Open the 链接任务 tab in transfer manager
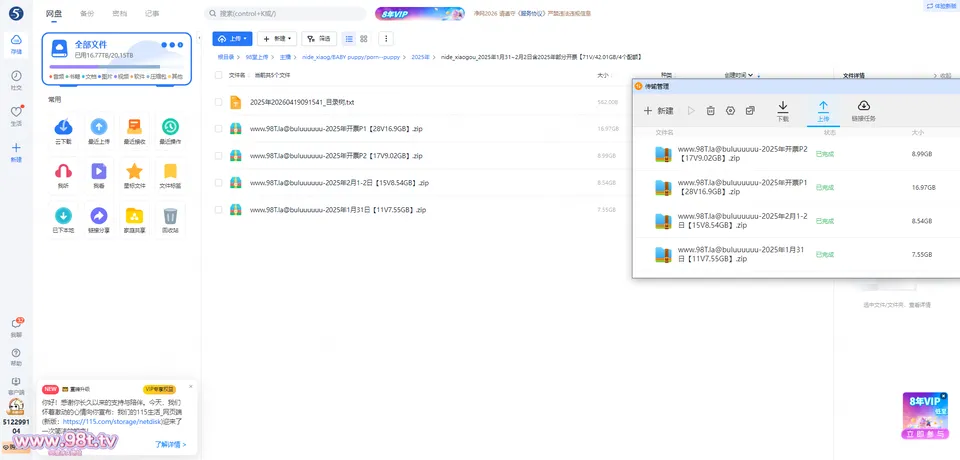Image resolution: width=960 pixels, height=460 pixels. (864, 112)
